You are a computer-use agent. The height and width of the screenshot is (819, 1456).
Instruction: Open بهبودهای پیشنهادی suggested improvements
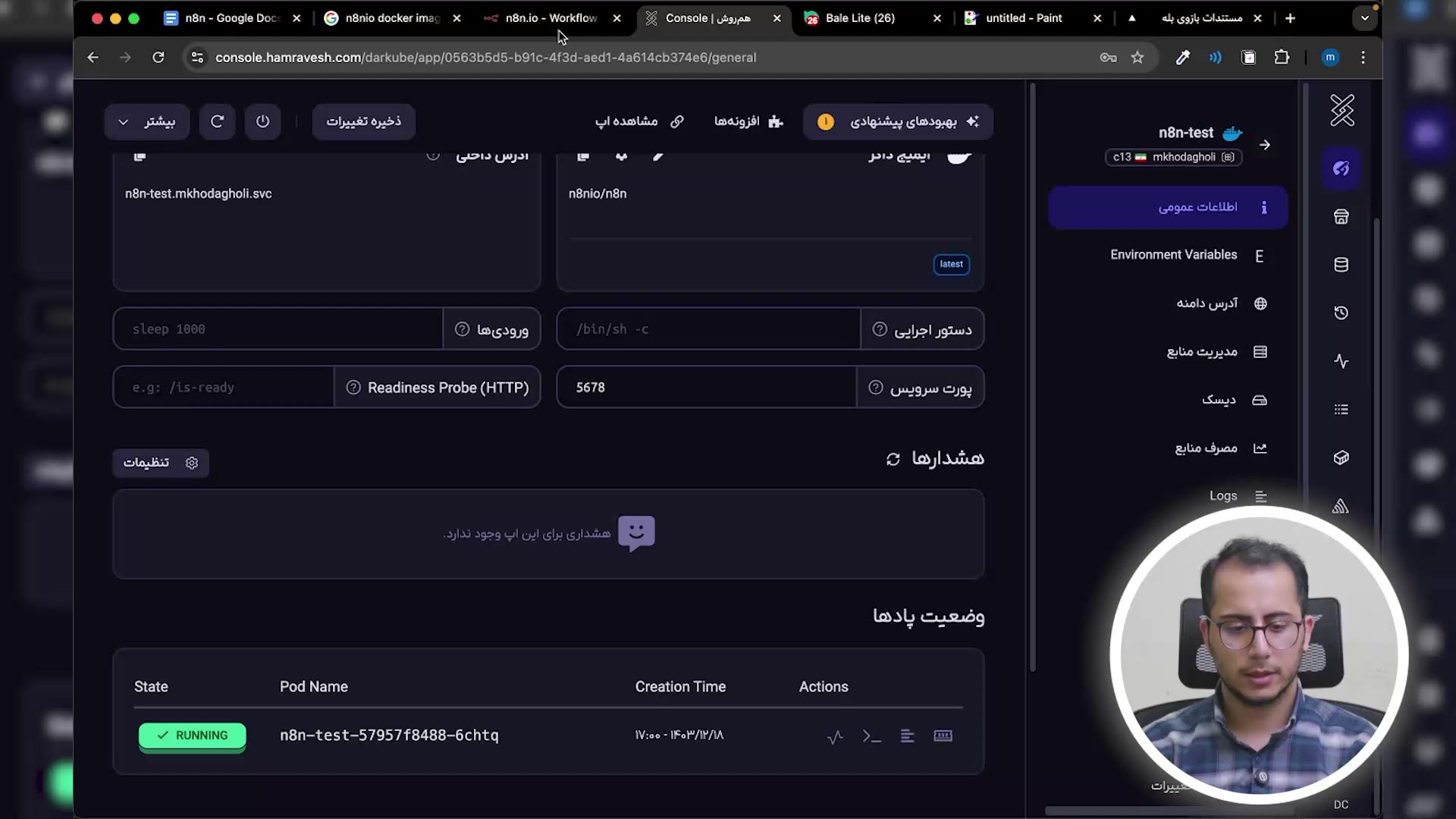[898, 121]
